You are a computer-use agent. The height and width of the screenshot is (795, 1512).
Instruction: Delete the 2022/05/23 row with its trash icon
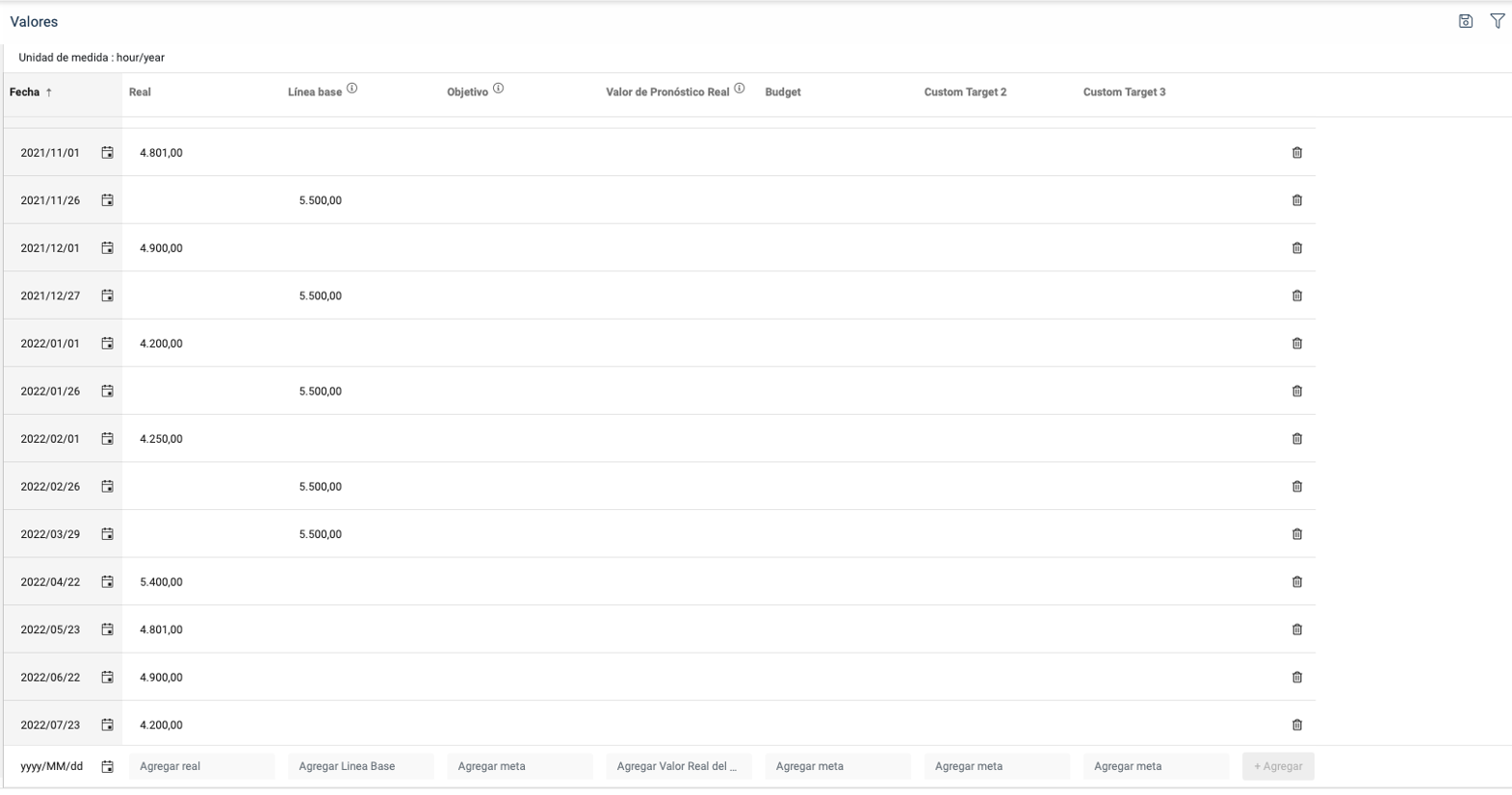click(1297, 629)
